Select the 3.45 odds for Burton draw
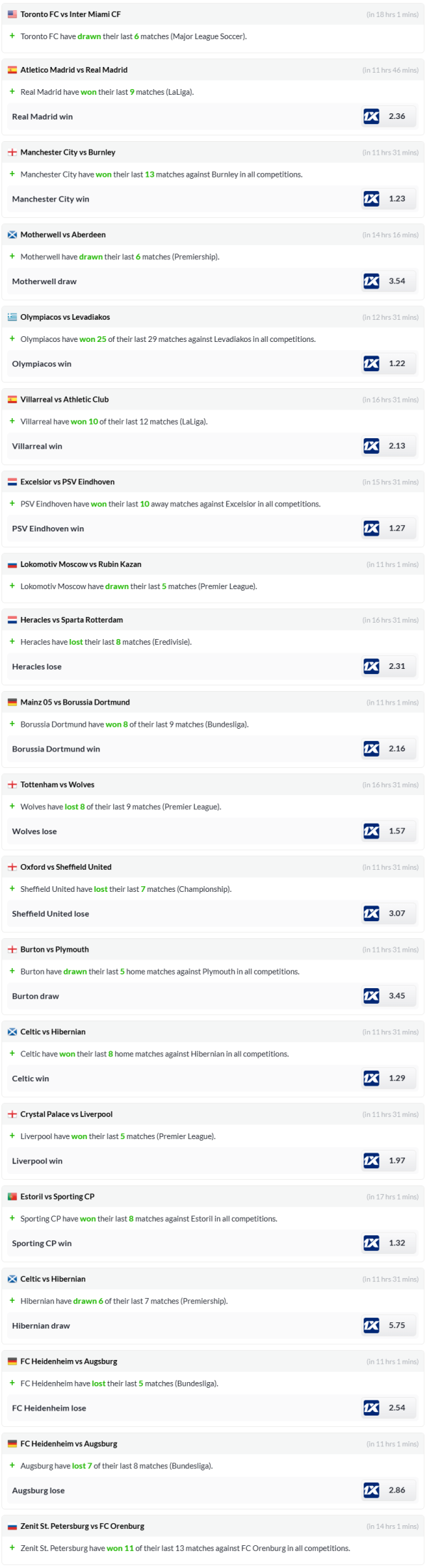Image resolution: width=427 pixels, height=1568 pixels. click(397, 996)
